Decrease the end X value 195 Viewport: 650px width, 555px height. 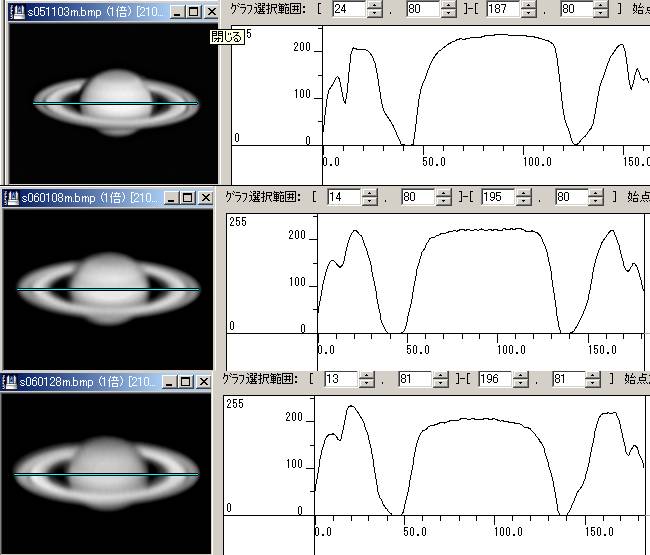(x=524, y=201)
